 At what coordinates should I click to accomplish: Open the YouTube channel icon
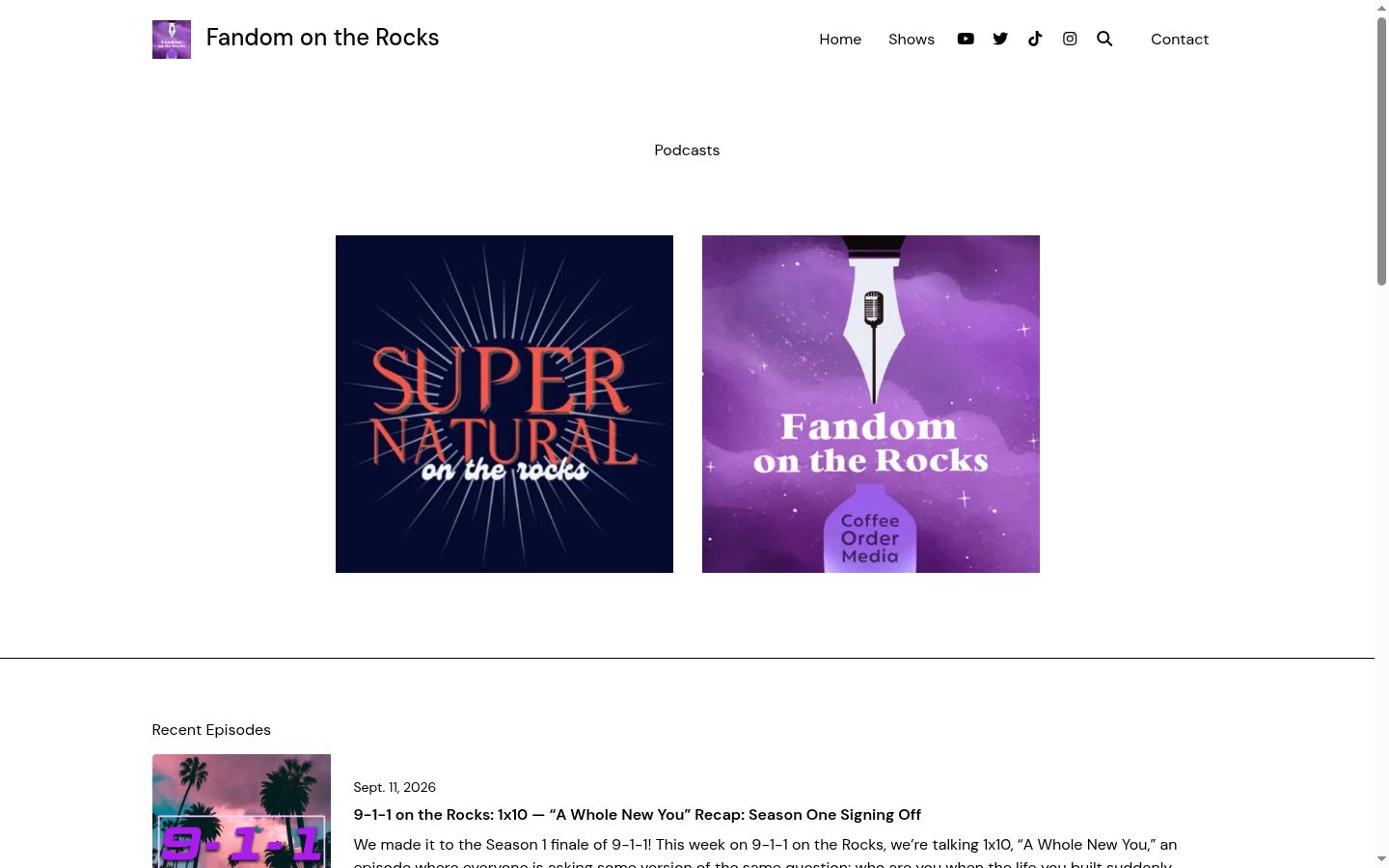coord(966,39)
